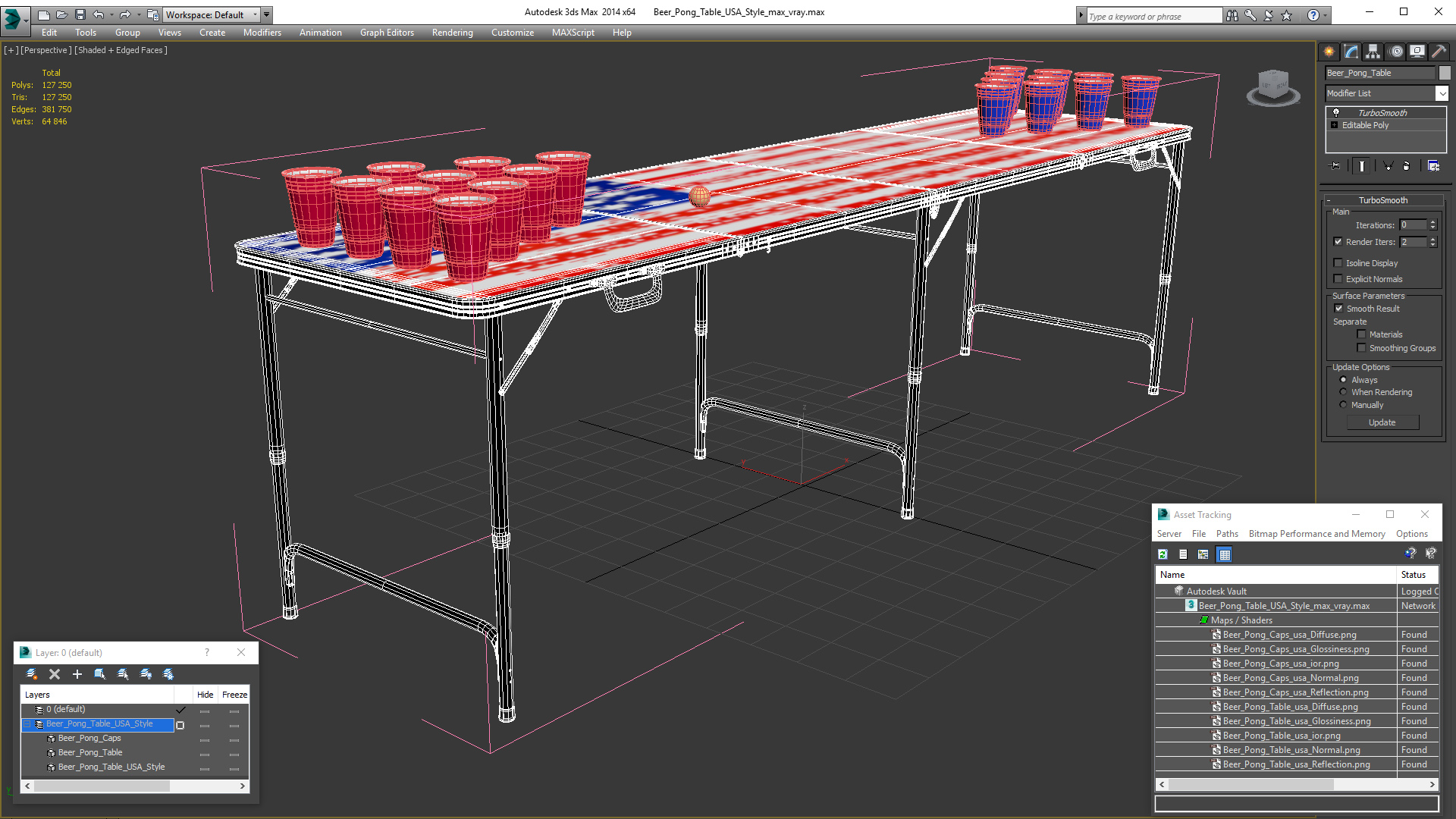Open the Graph Editors menu
Viewport: 1456px width, 819px height.
(387, 33)
